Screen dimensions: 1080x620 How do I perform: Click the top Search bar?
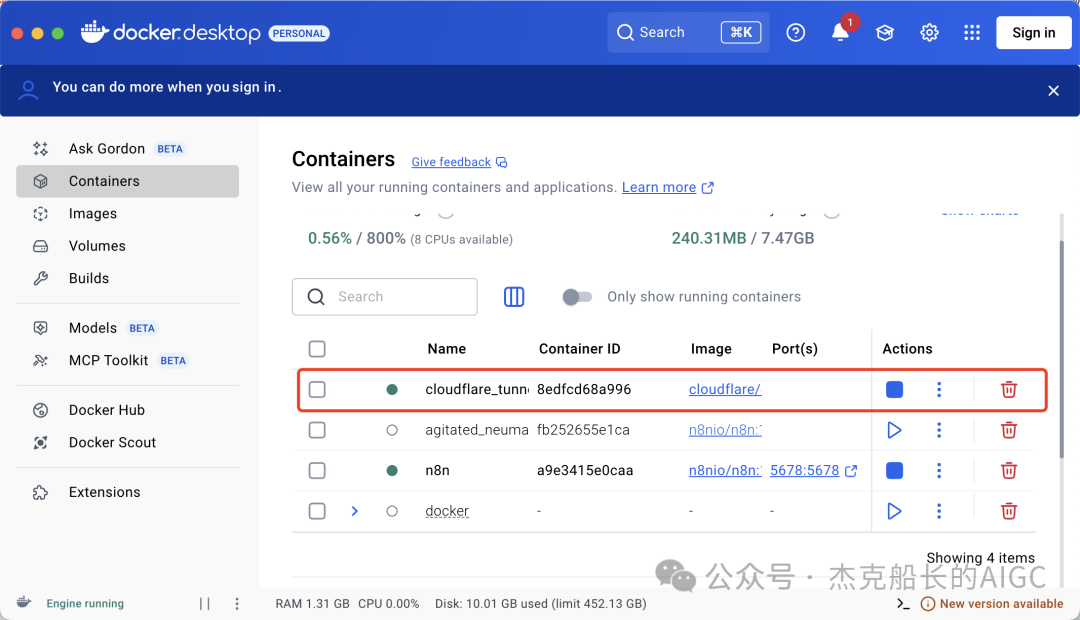(x=688, y=32)
